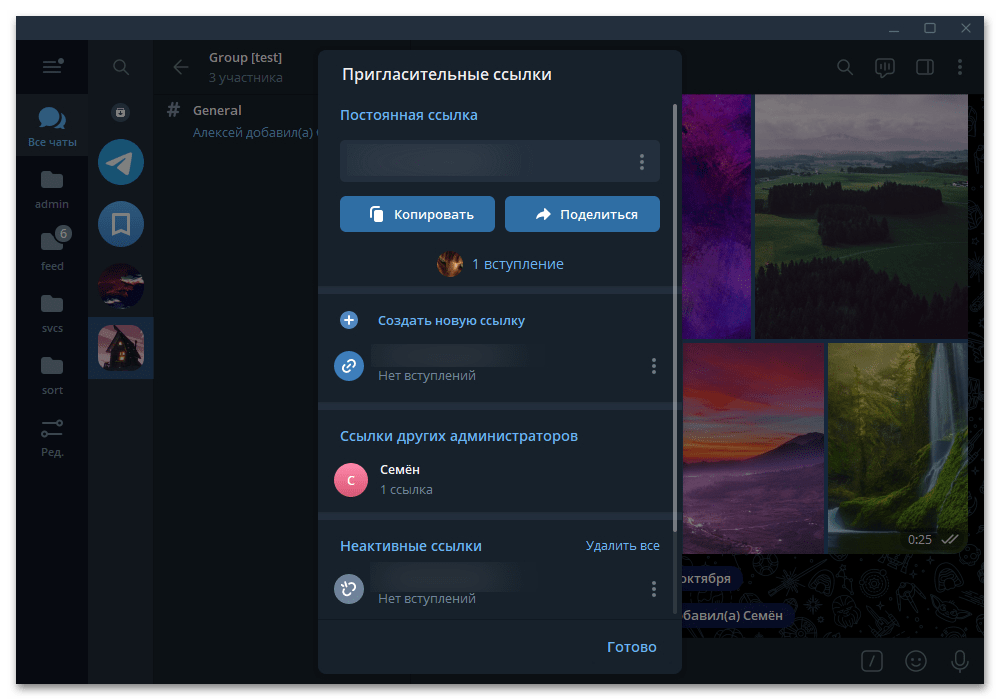Click 'Готово' to close the dialog
The height and width of the screenshot is (700, 1000).
(631, 647)
